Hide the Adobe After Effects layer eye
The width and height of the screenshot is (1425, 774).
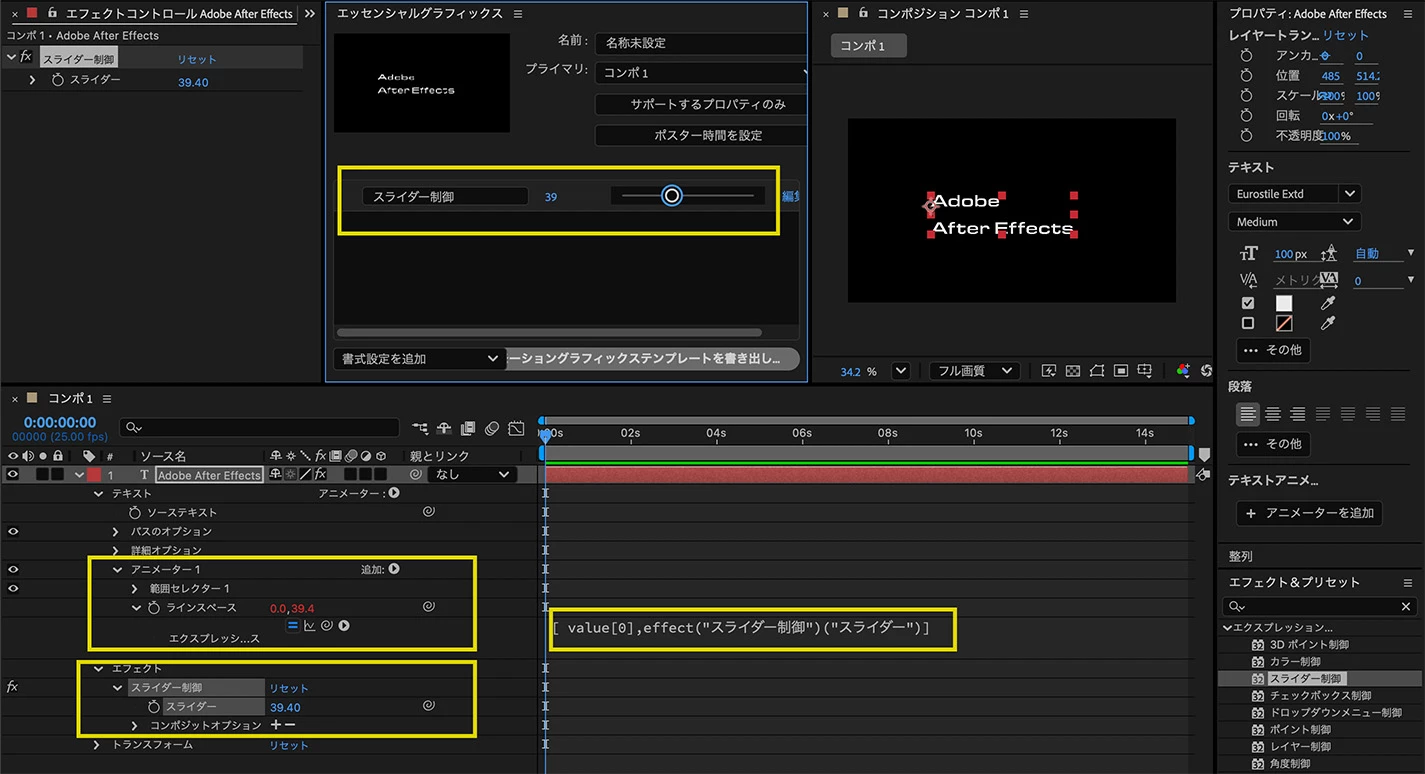coord(13,475)
